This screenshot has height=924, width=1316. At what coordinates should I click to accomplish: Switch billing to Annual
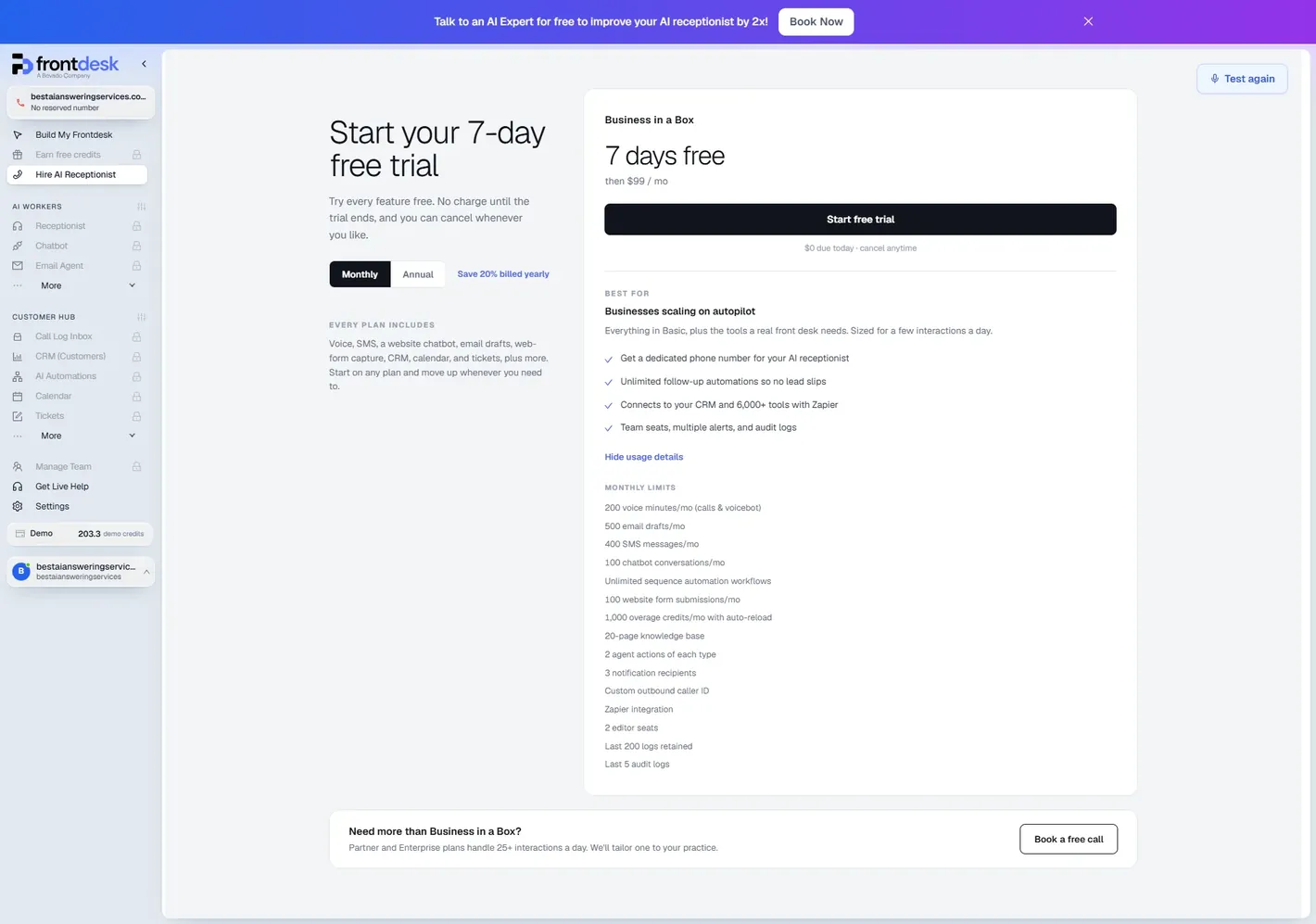coord(418,274)
